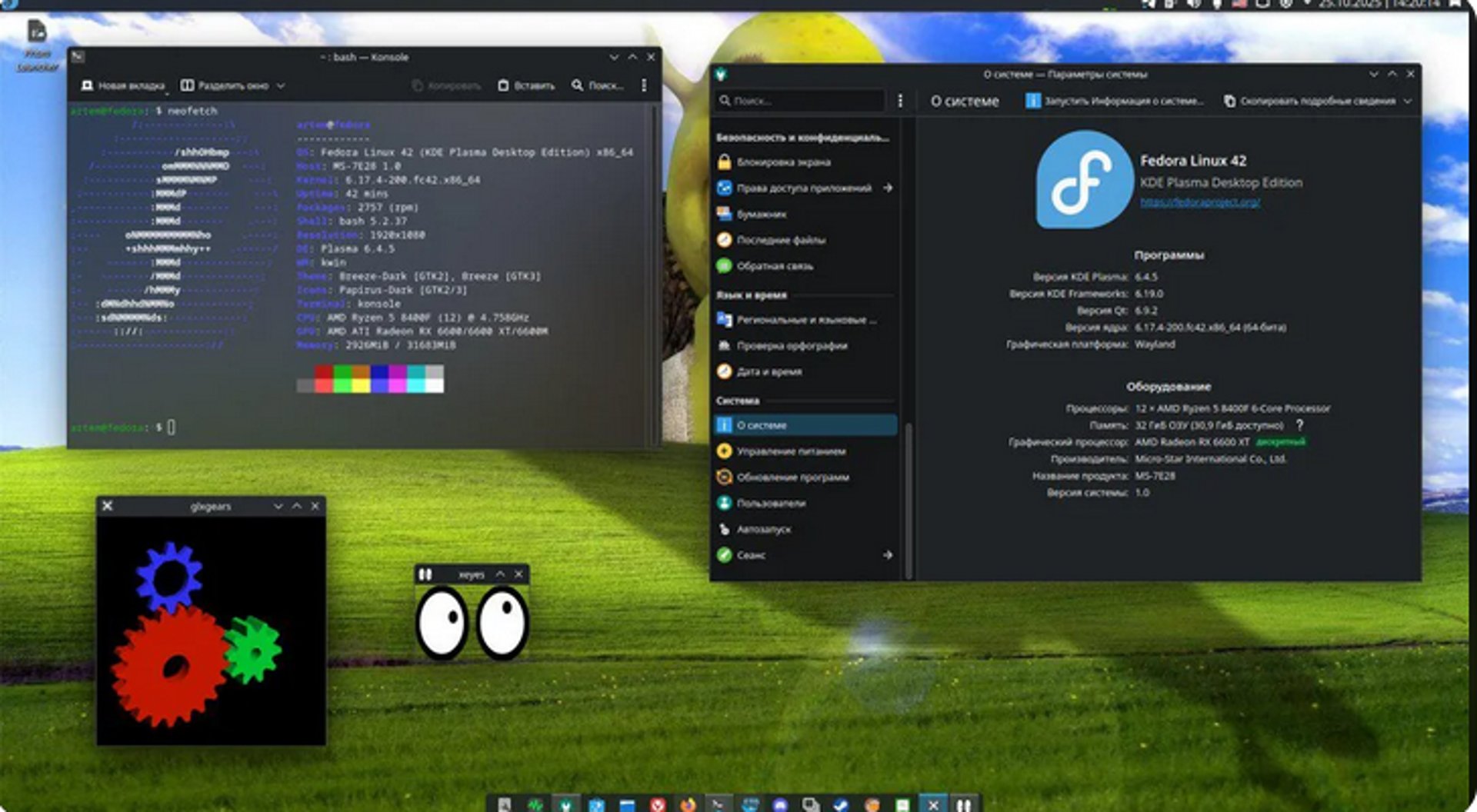This screenshot has width=1477, height=812.
Task: Open Обновление программ settings
Action: [x=805, y=477]
